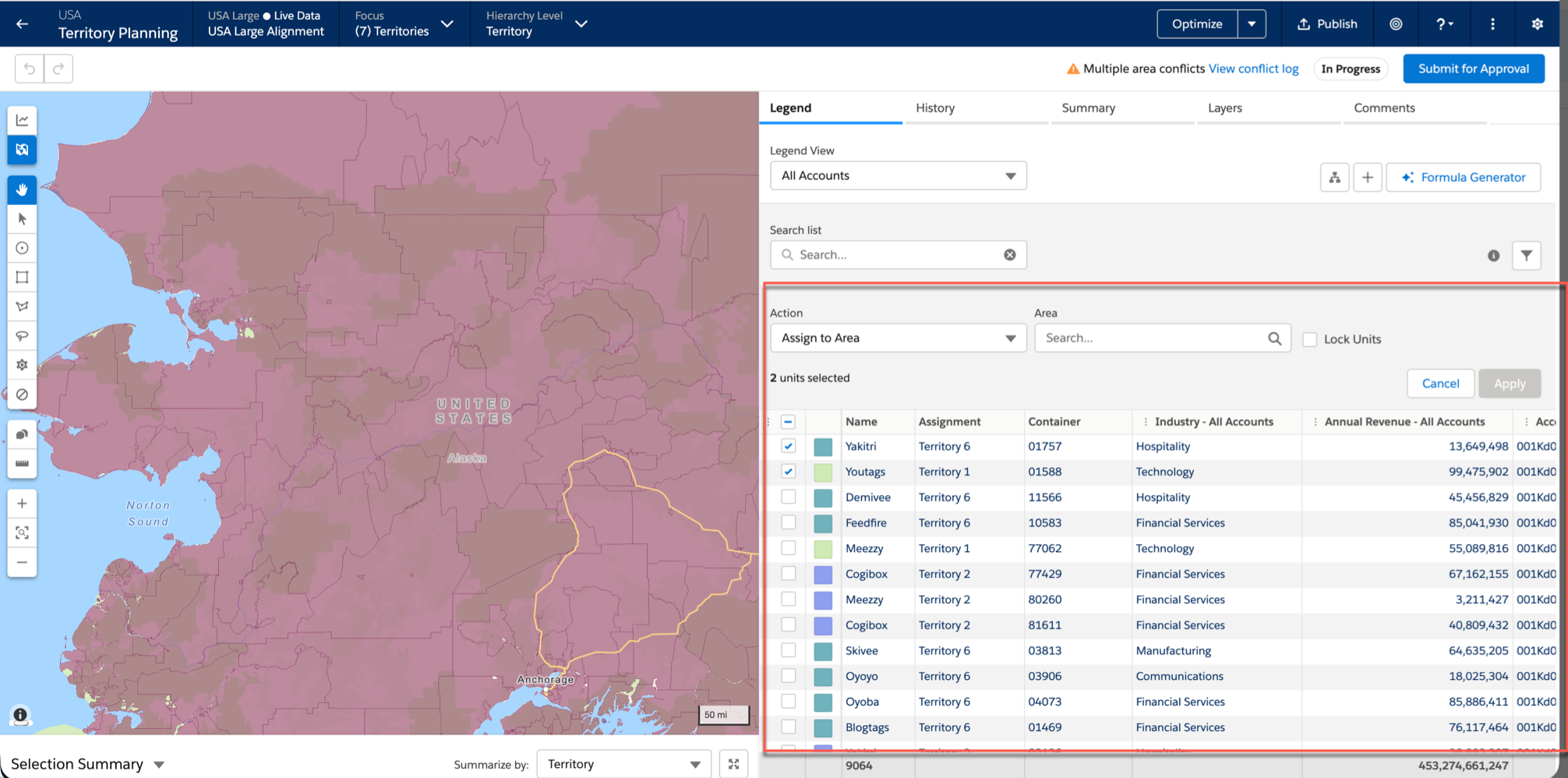This screenshot has width=1568, height=778.
Task: Switch to the Comments tab
Action: pos(1384,108)
